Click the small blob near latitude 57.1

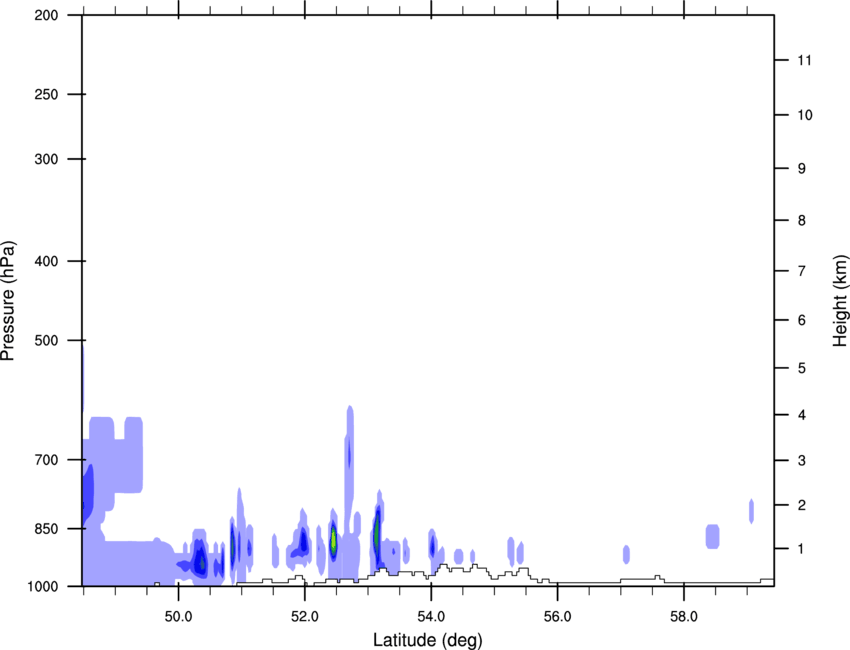[626, 554]
